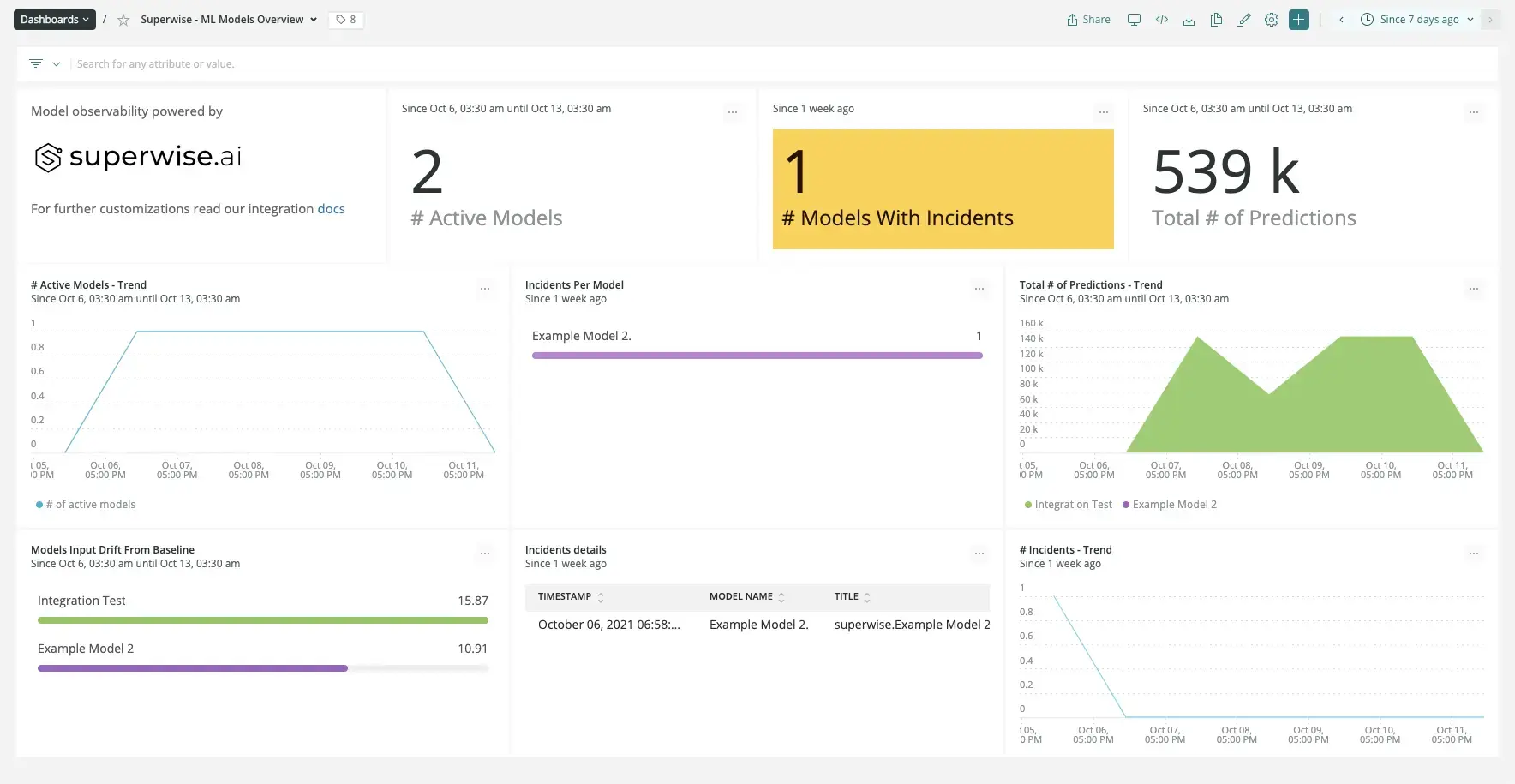Screen dimensions: 1515x784
Task: Open Total Predictions widget menu
Action: coord(1474,112)
